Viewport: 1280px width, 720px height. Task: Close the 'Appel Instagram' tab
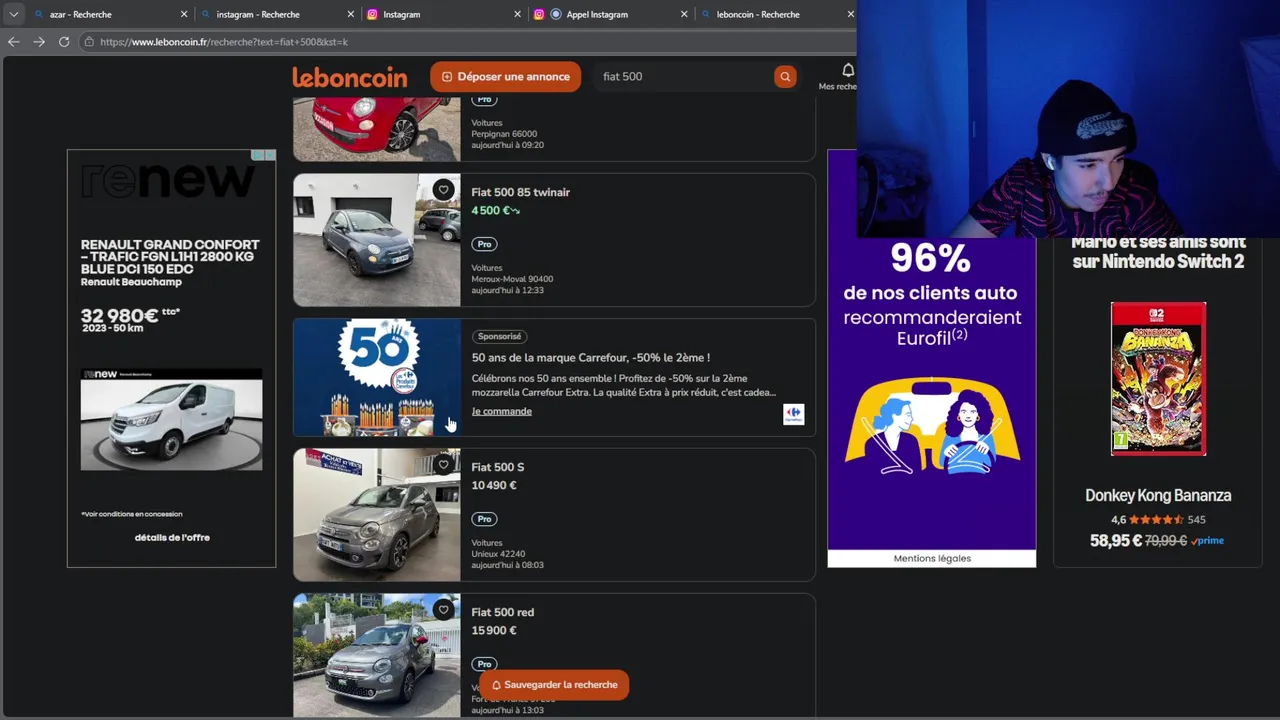point(684,14)
